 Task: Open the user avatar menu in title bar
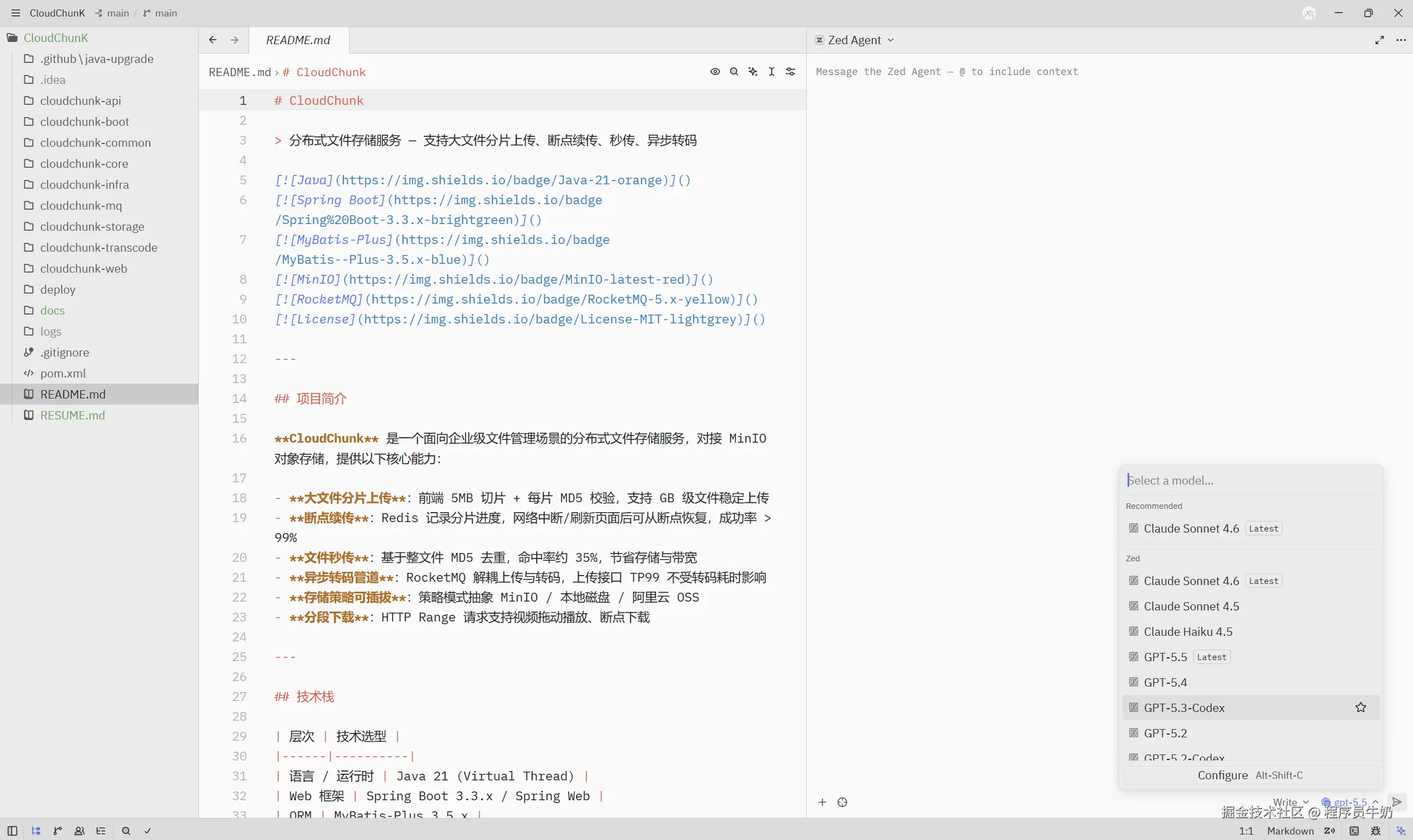[x=1309, y=13]
